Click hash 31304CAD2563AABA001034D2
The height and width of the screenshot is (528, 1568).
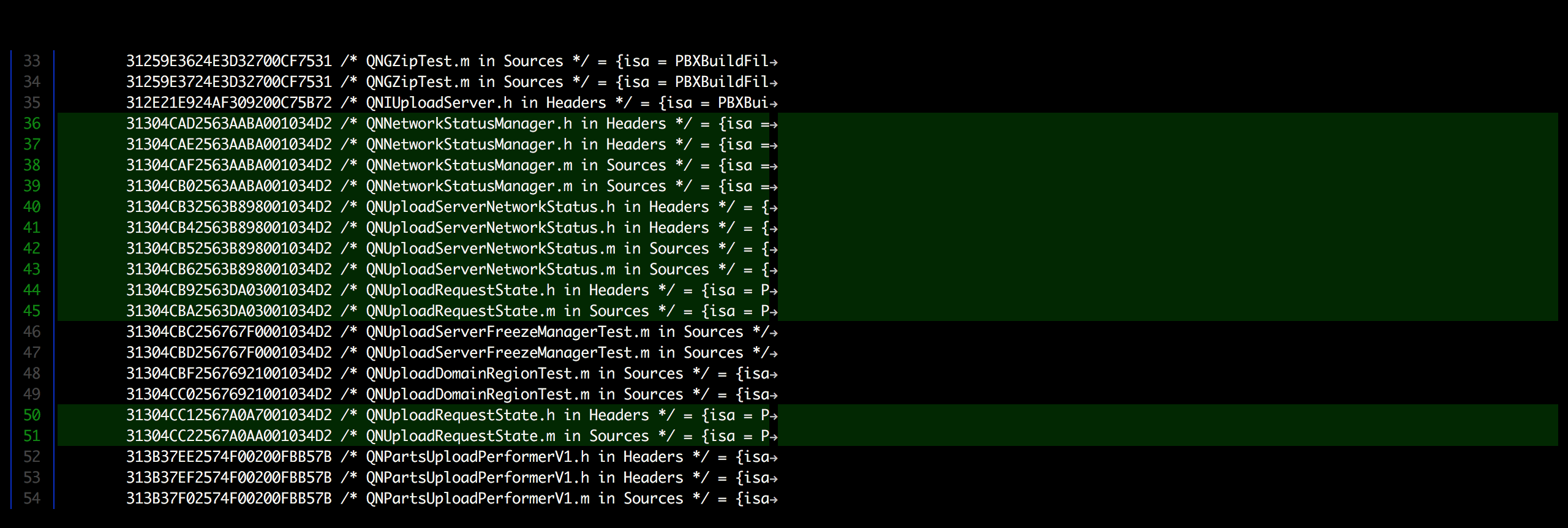point(229,124)
